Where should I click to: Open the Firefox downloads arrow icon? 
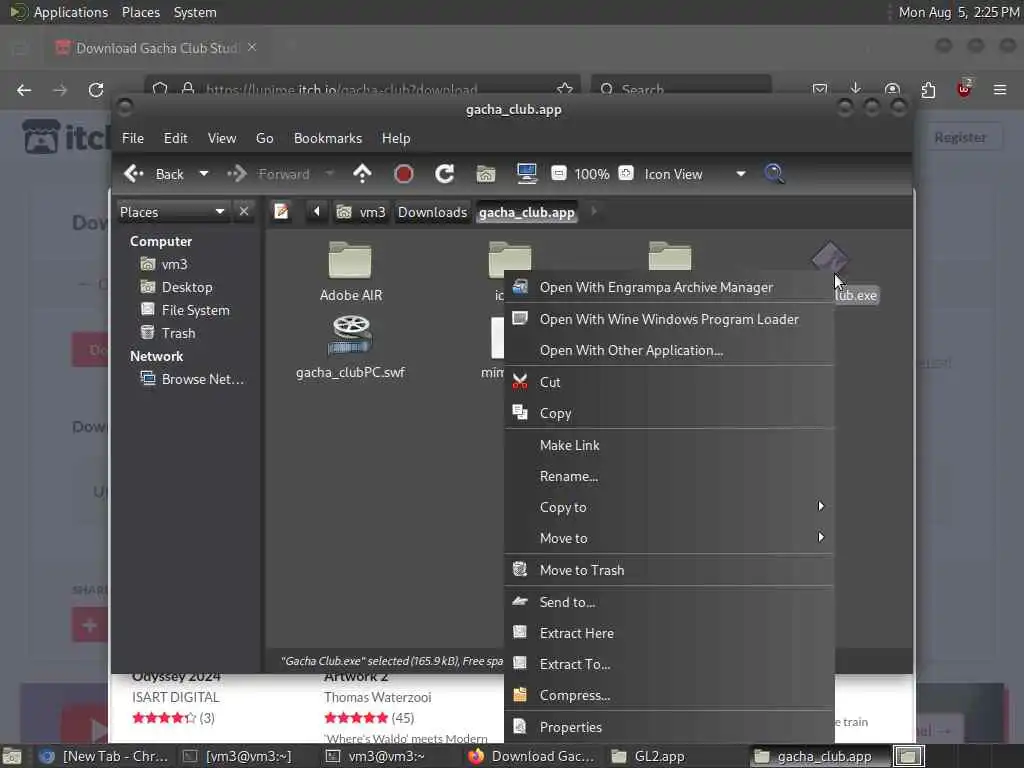(x=856, y=89)
